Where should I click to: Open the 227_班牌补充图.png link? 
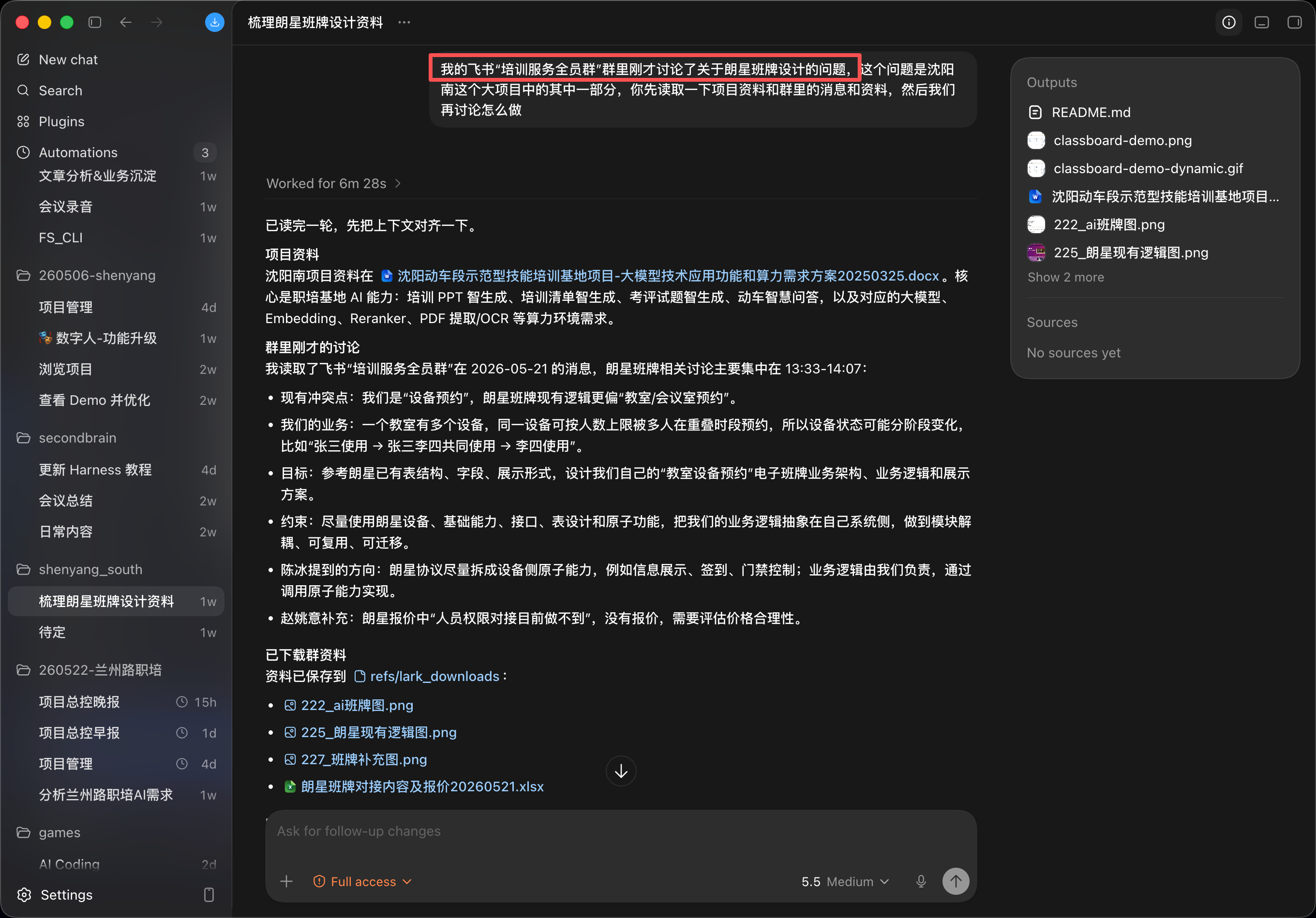coord(356,760)
